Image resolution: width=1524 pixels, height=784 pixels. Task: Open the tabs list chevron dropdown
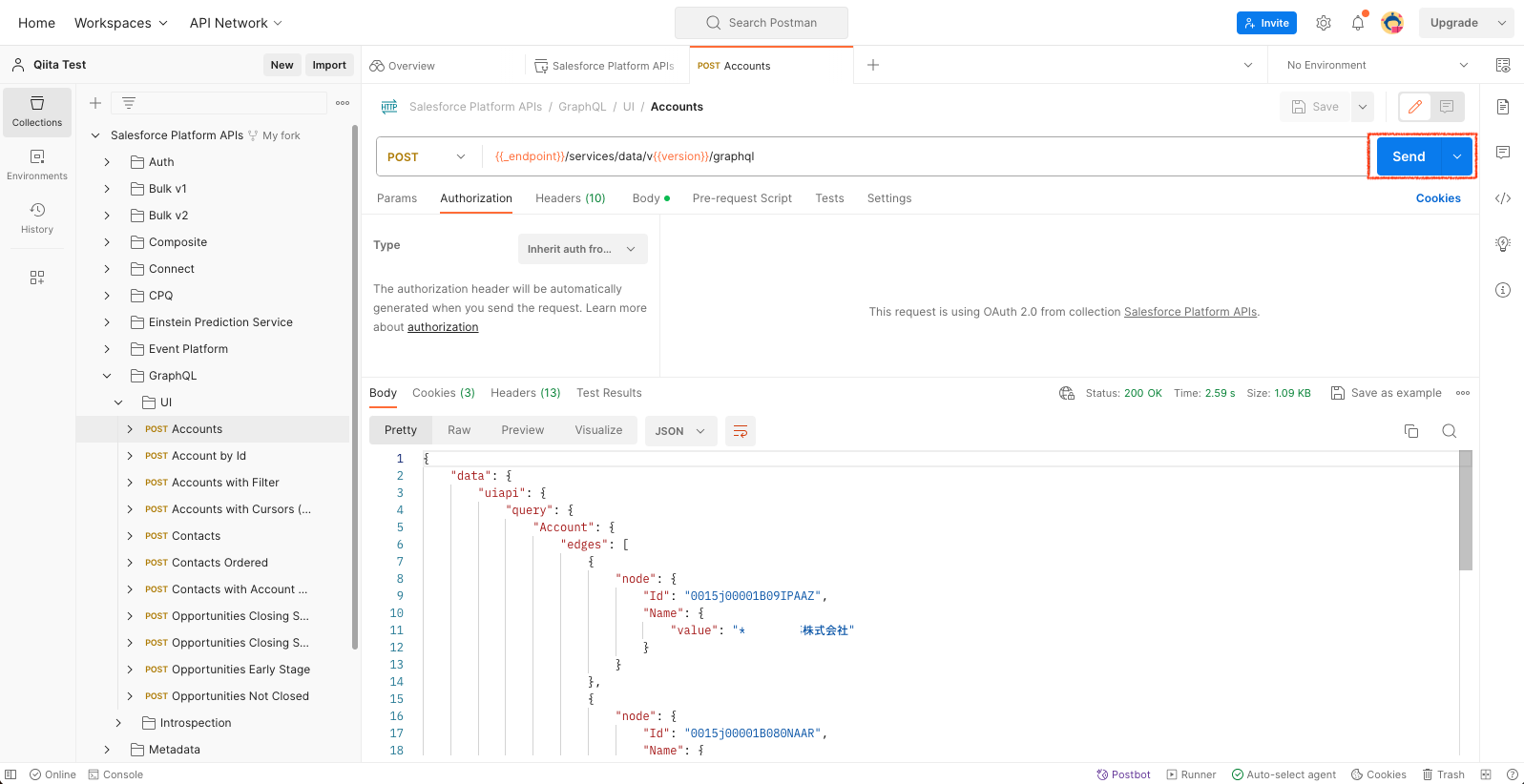(x=1248, y=65)
